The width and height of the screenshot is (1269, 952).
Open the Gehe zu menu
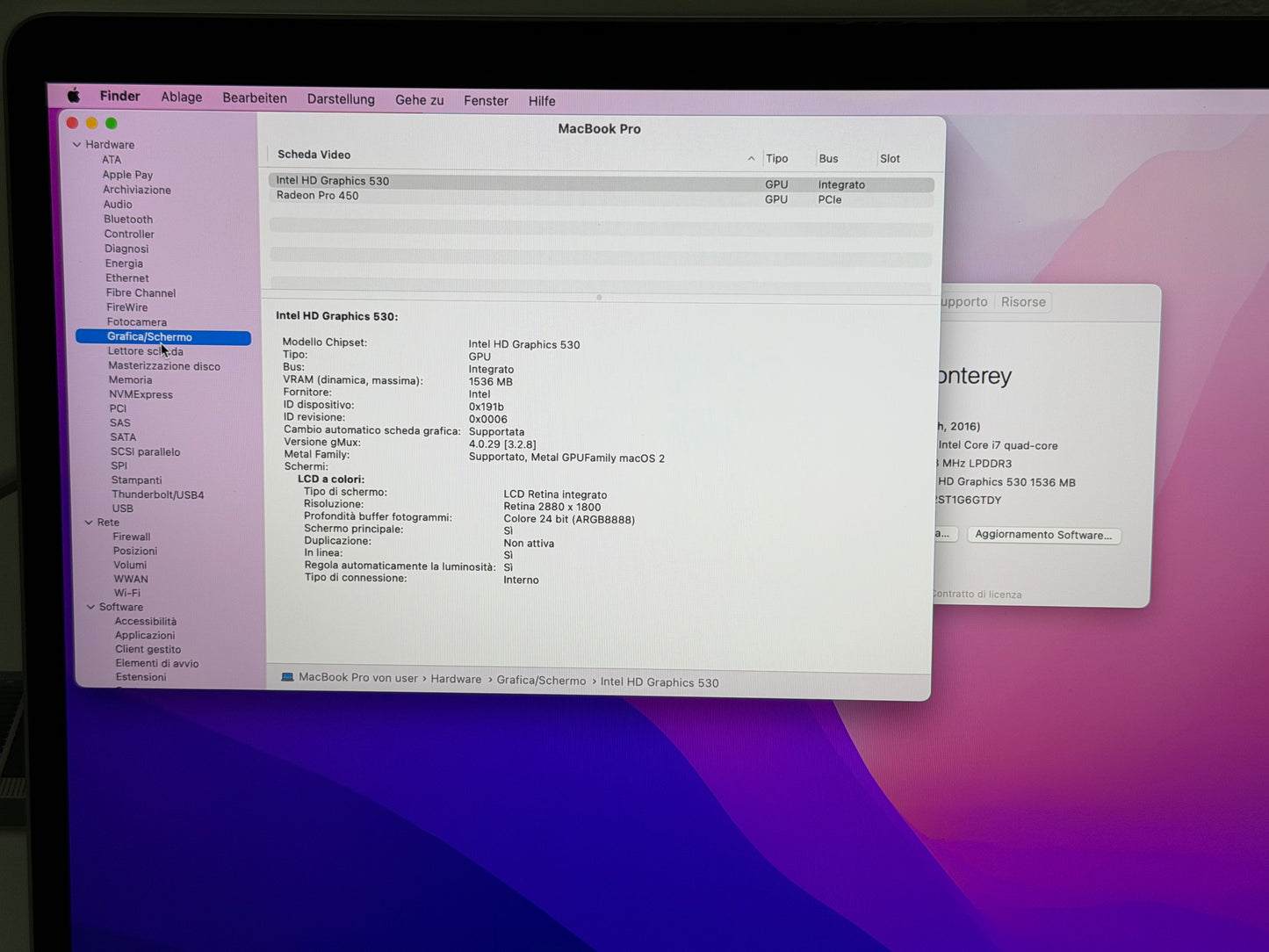(x=419, y=100)
